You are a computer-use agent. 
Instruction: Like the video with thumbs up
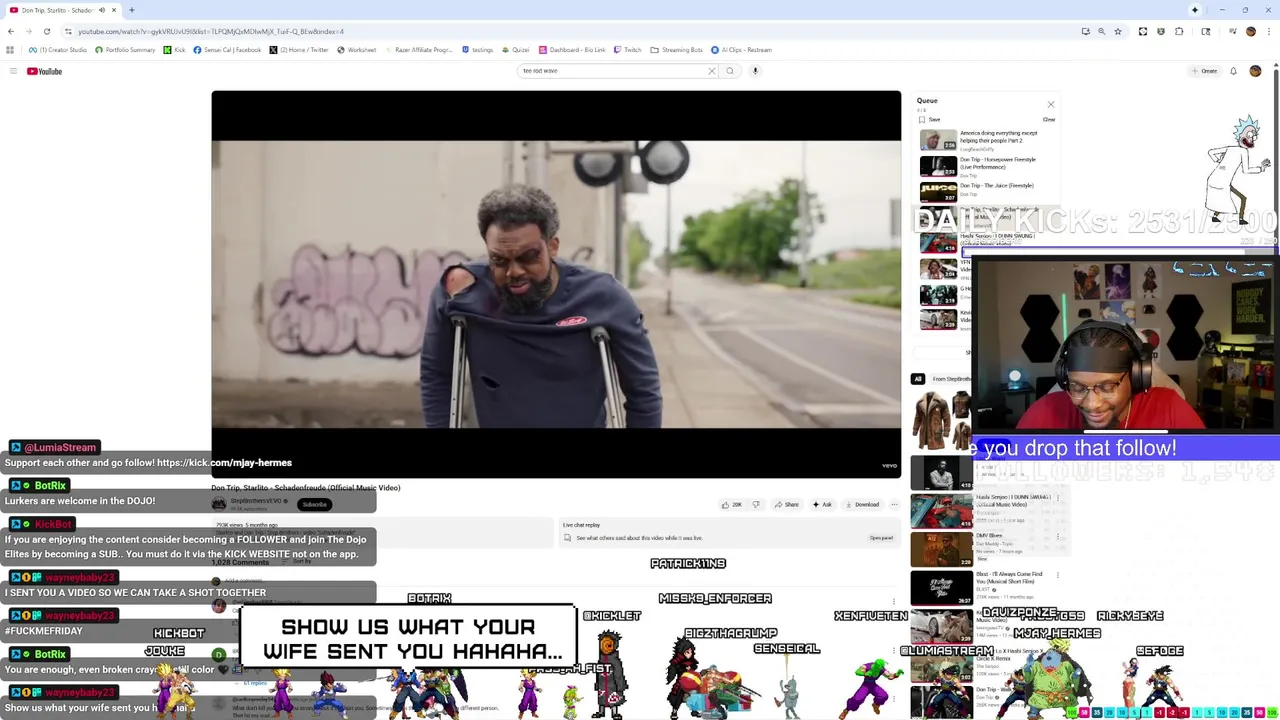(x=731, y=504)
